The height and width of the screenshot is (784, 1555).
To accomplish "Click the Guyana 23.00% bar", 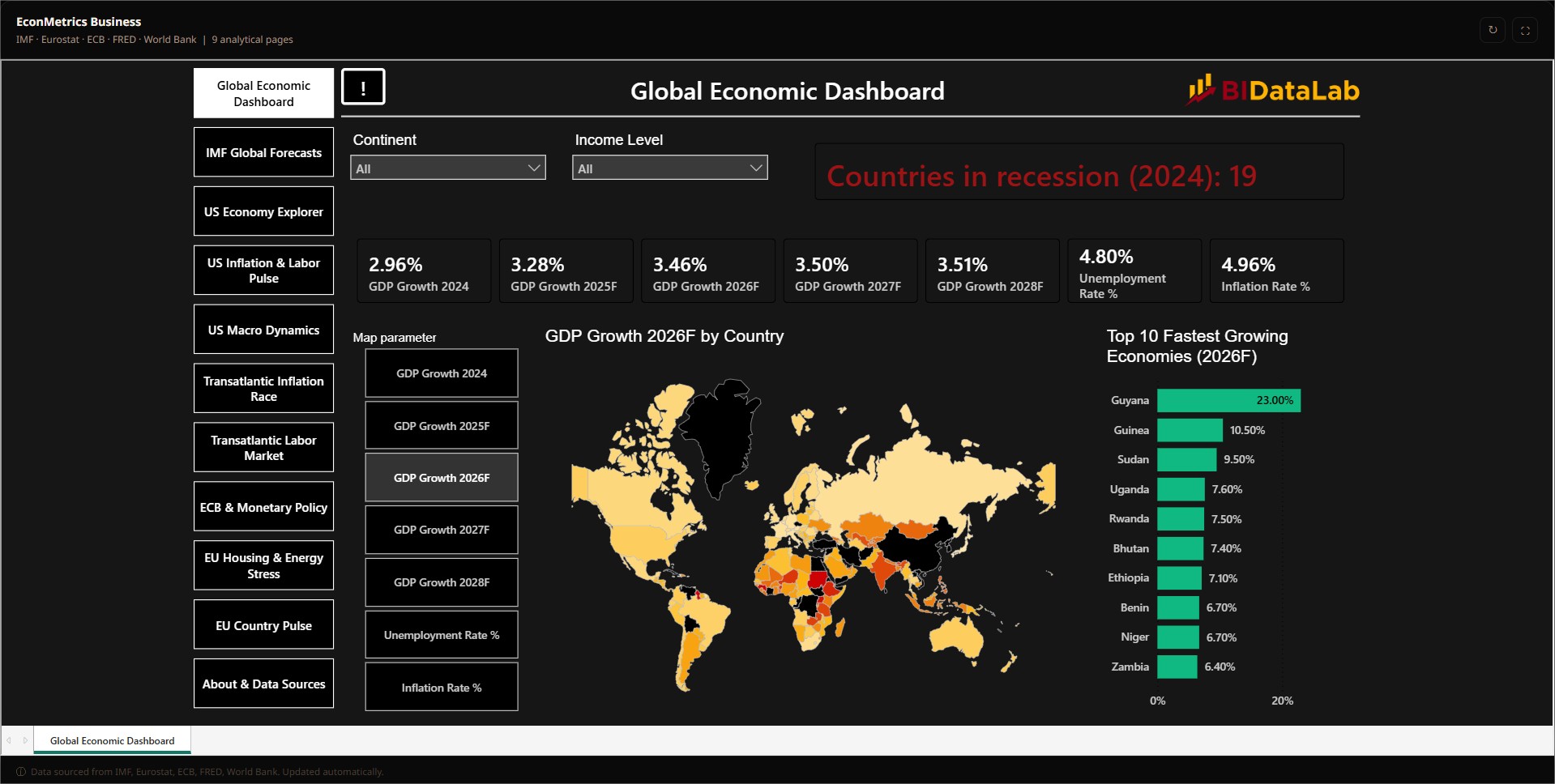I will 1228,400.
